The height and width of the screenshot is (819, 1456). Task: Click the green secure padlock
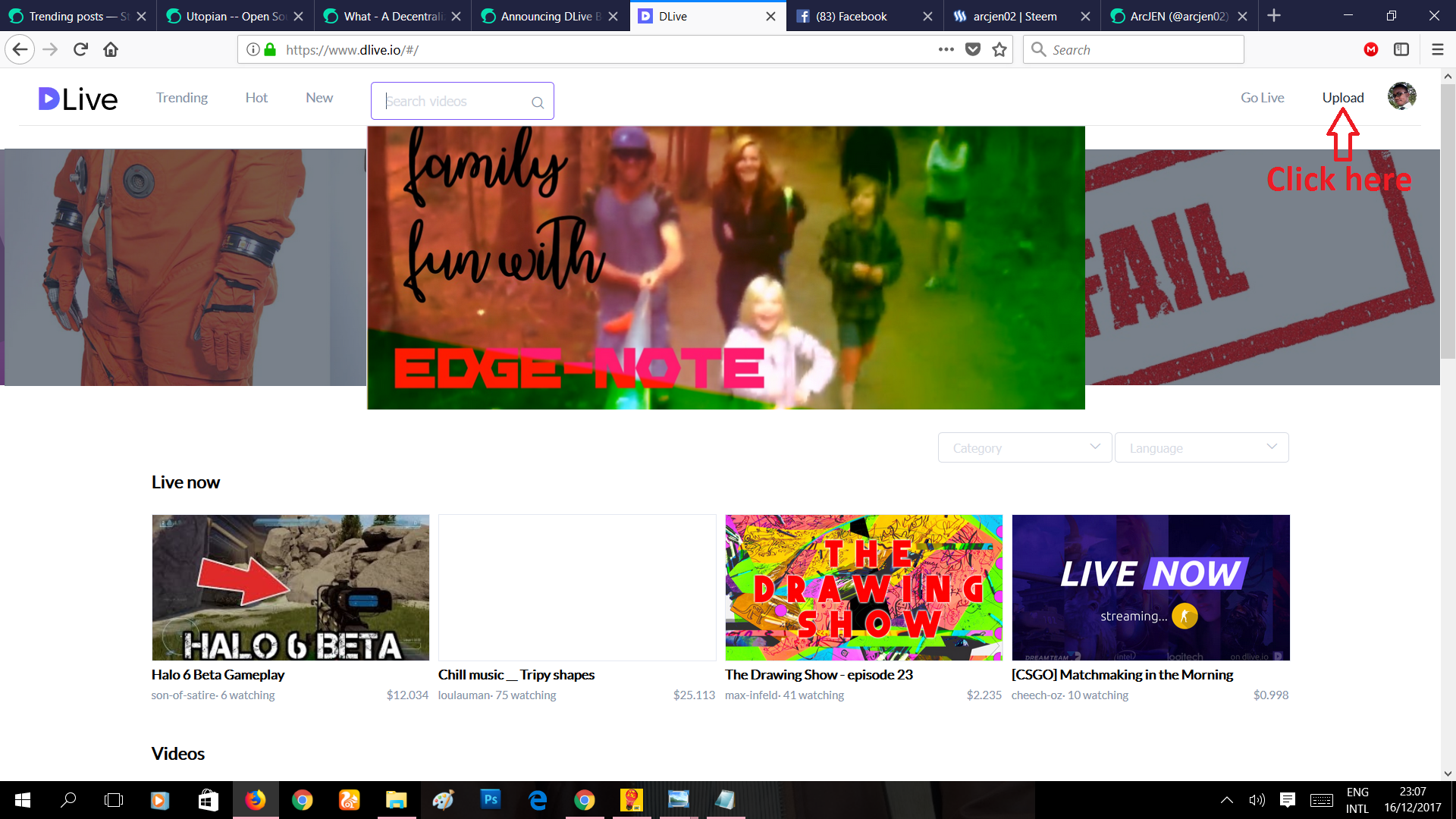tap(270, 49)
